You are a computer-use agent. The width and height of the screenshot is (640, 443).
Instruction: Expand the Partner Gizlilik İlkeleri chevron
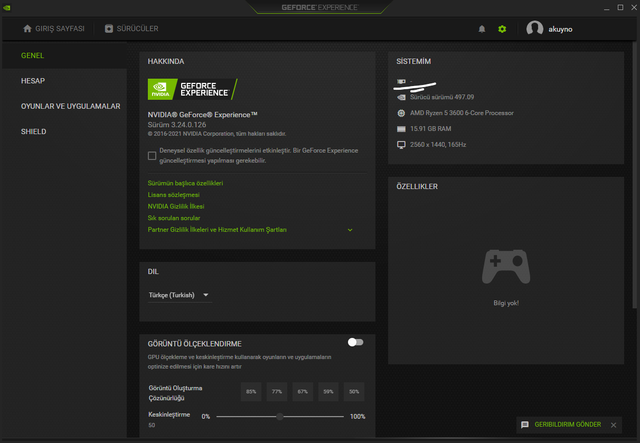pyautogui.click(x=350, y=230)
